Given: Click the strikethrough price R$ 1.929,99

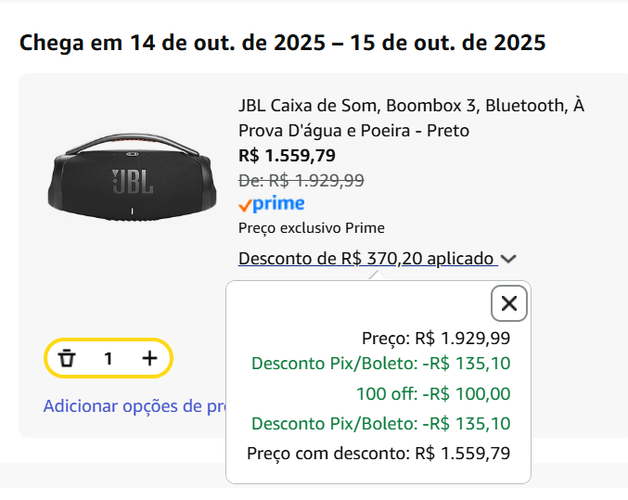Looking at the screenshot, I should tap(301, 180).
